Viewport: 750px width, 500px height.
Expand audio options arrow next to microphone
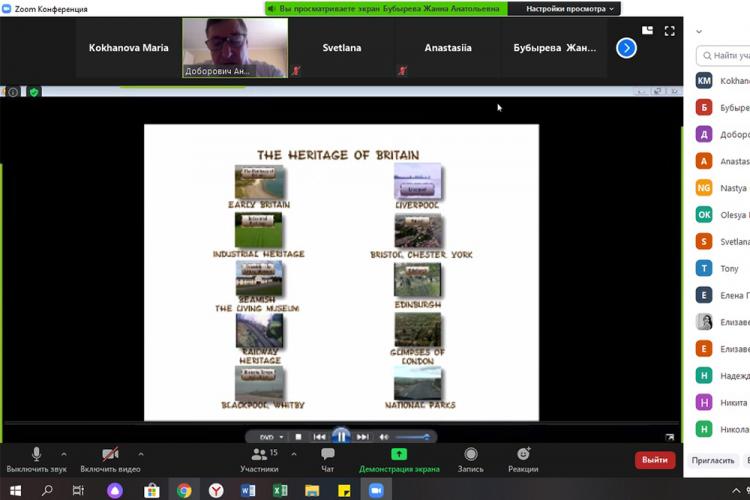click(x=64, y=454)
